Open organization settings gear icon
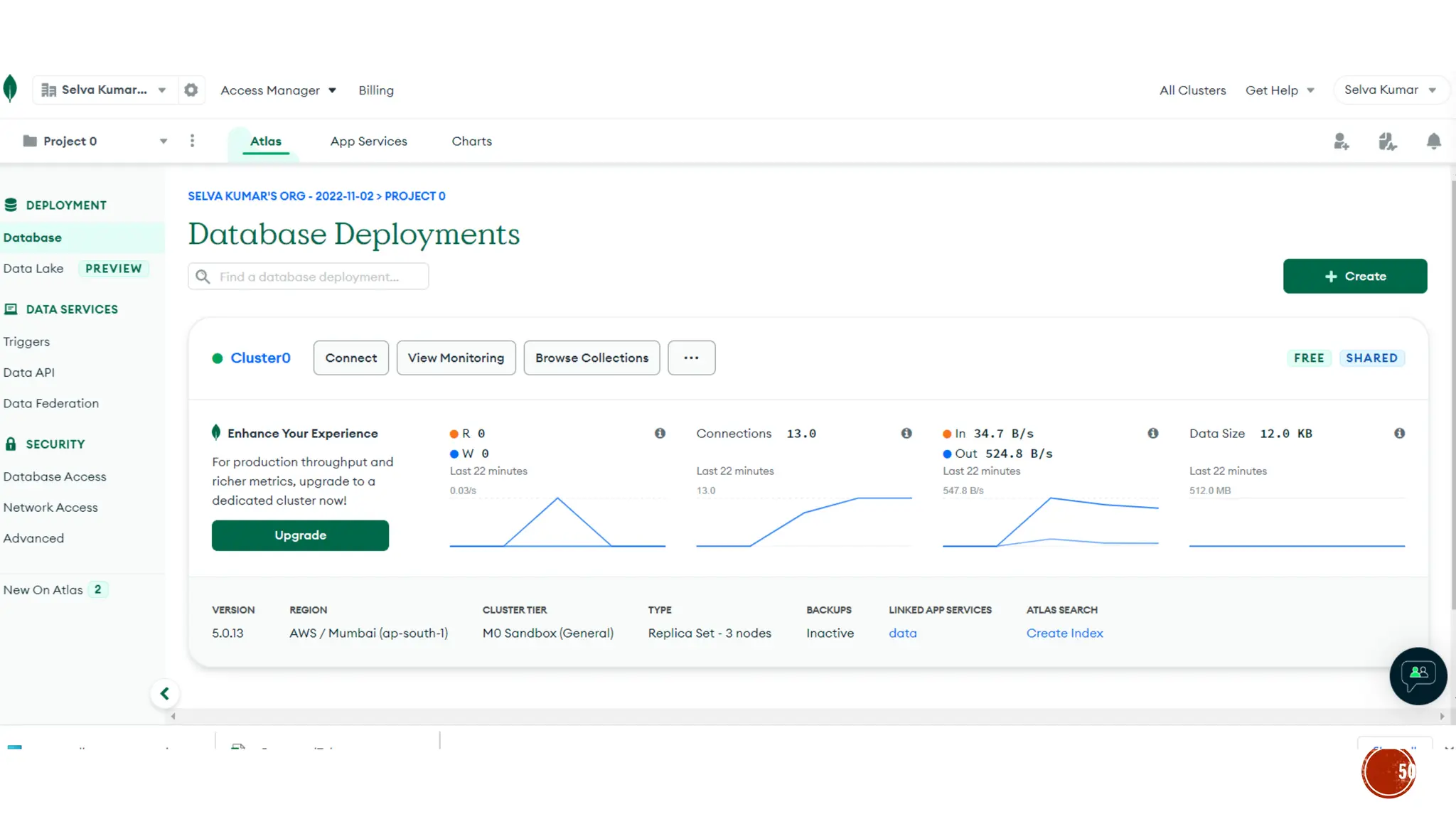This screenshot has height=819, width=1456. [x=191, y=90]
